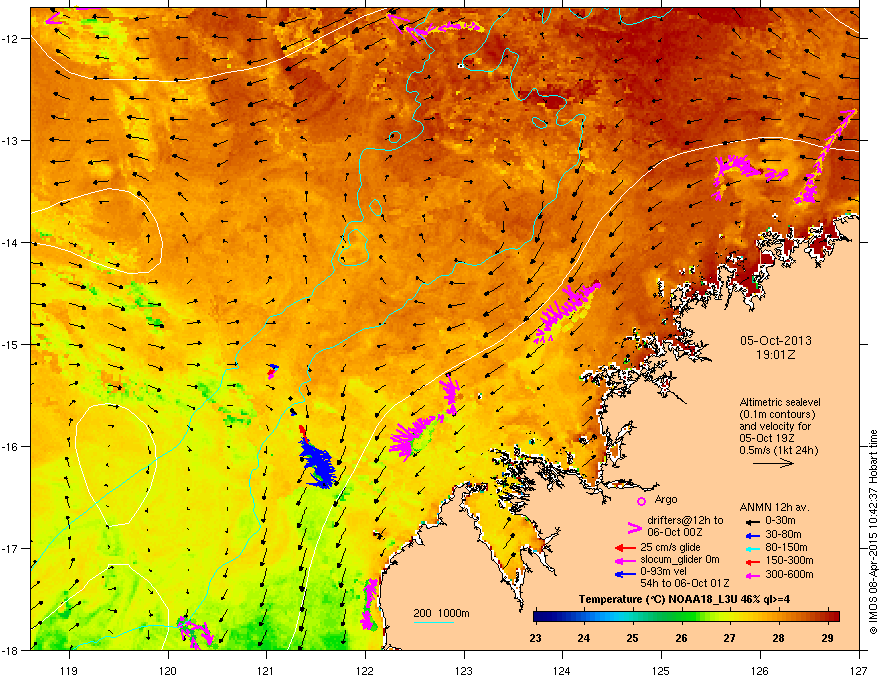Click the black arrow beside ANMN 0-30m
This screenshot has height=680, width=880.
tap(751, 521)
